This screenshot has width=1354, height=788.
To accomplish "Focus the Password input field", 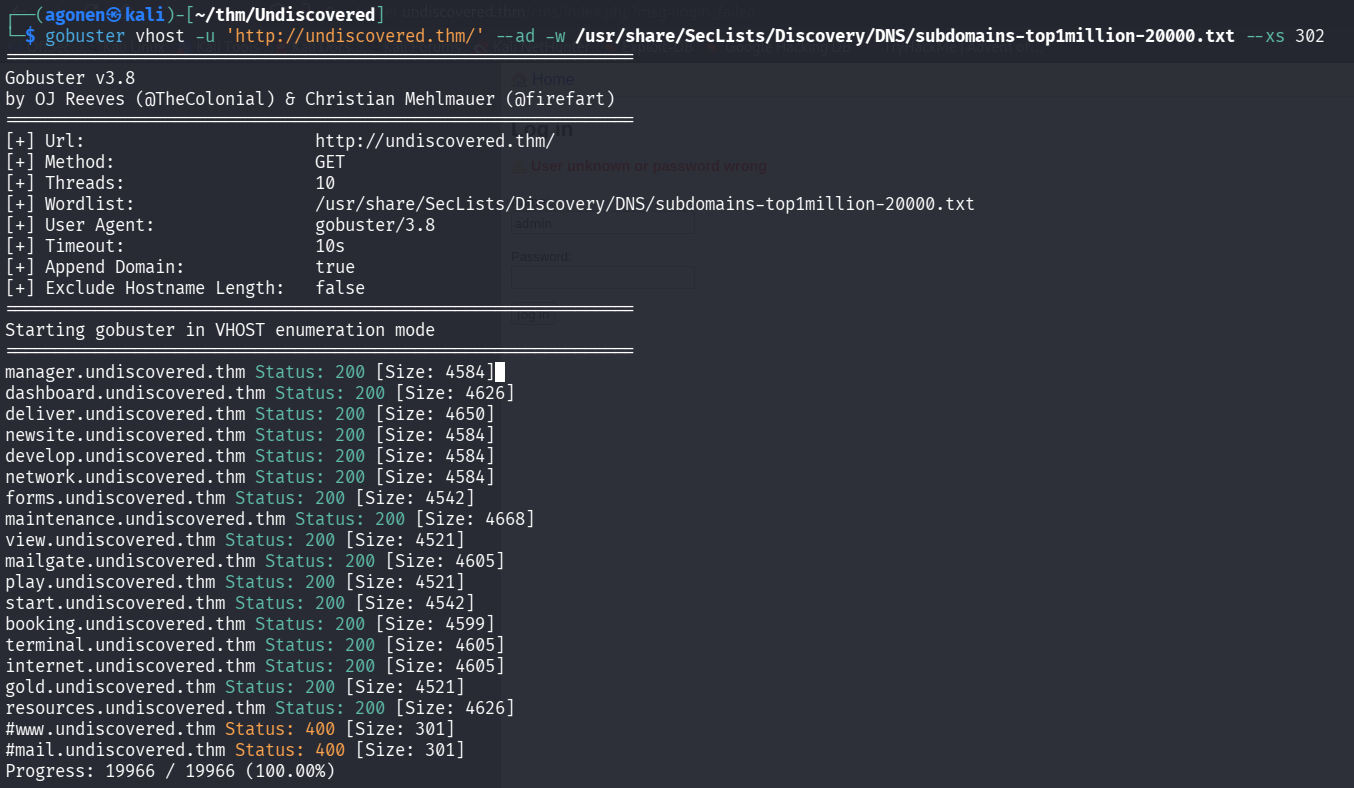I will coord(603,277).
